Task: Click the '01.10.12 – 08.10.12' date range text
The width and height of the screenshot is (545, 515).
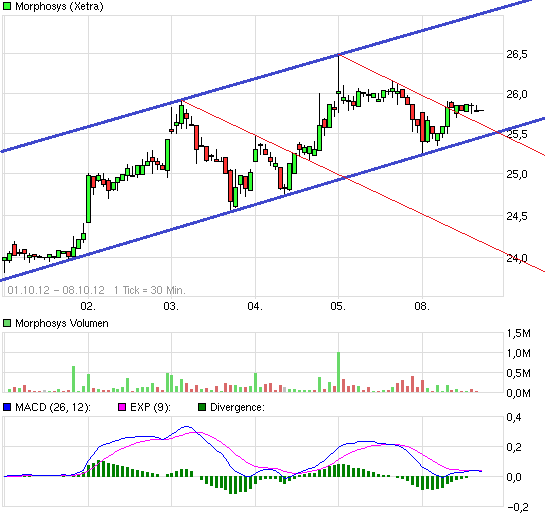Action: (x=56, y=290)
